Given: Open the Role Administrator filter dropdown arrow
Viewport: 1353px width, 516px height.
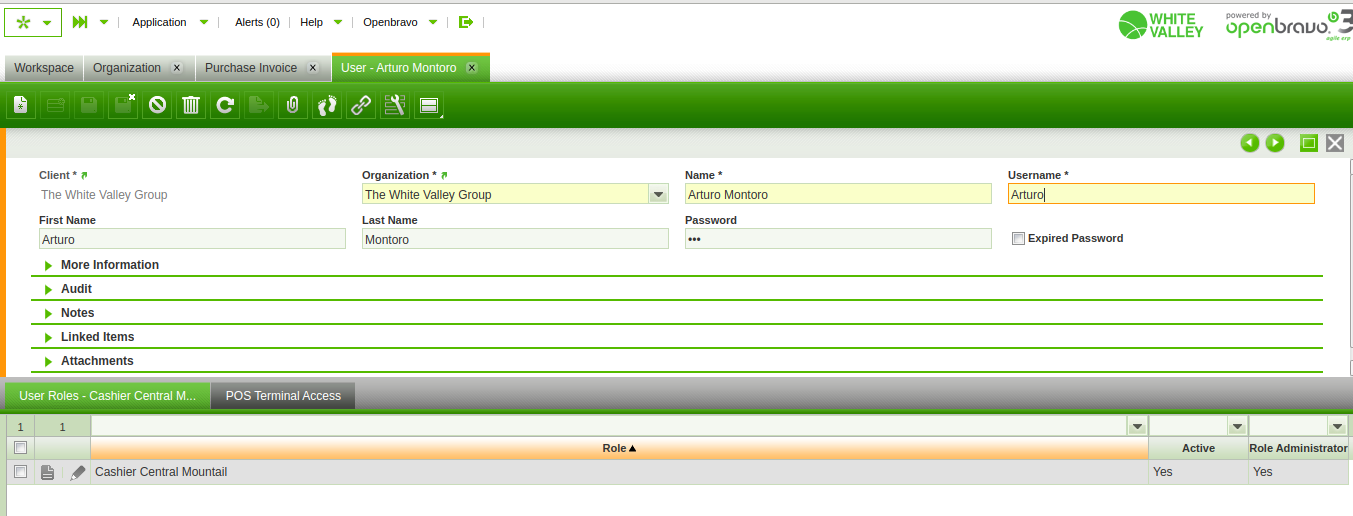Looking at the screenshot, I should (x=1337, y=427).
